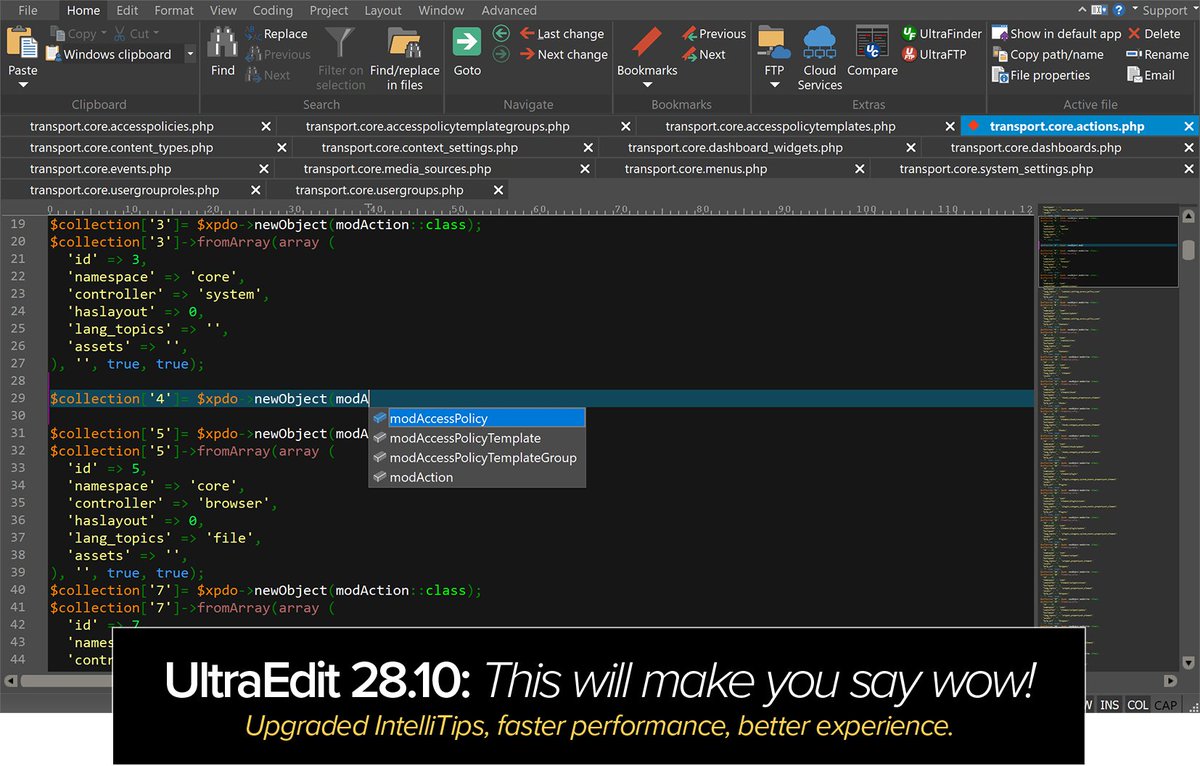Expand the Bookmarks dropdown arrow
Viewport: 1200px width, 766px height.
(647, 85)
